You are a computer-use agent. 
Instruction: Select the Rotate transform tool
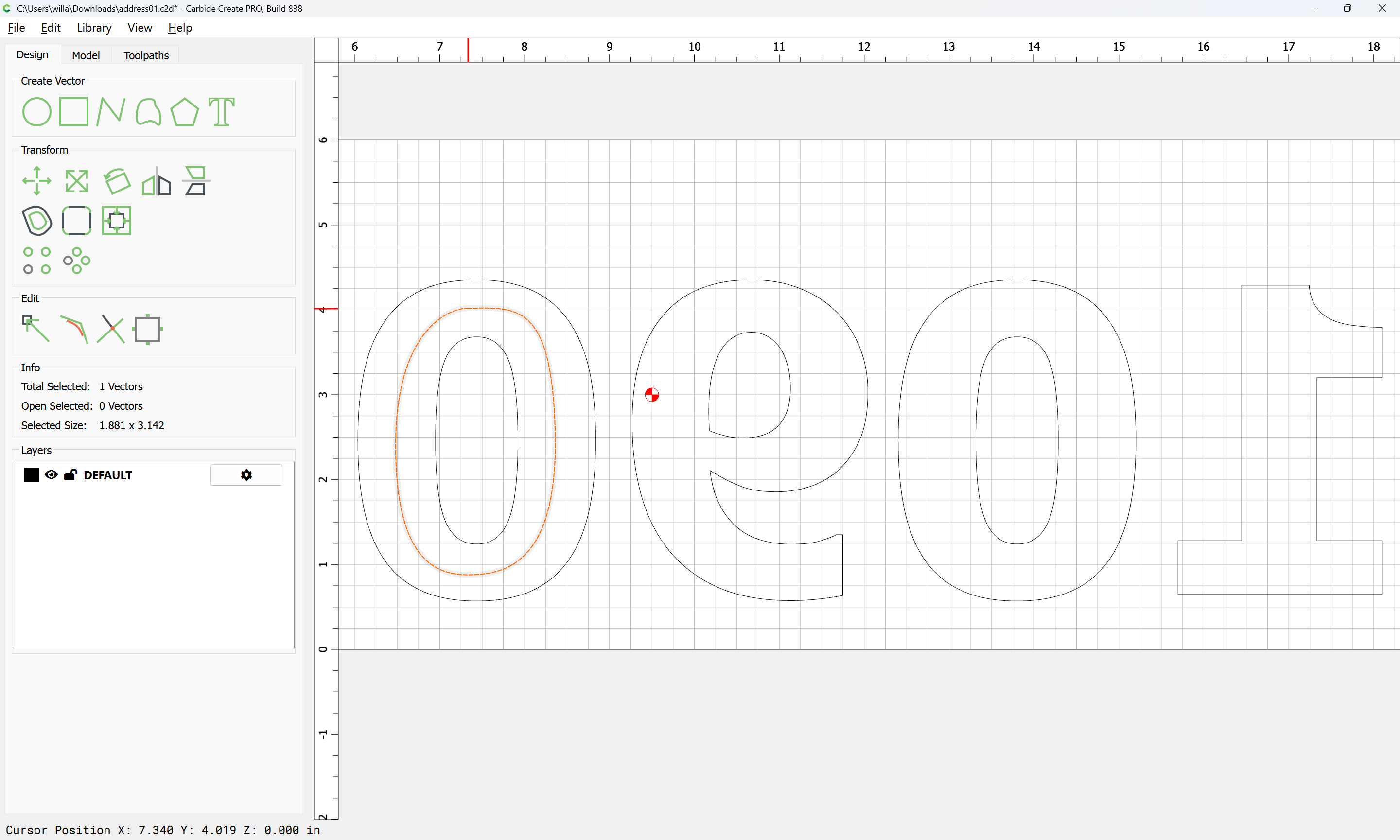point(117,181)
